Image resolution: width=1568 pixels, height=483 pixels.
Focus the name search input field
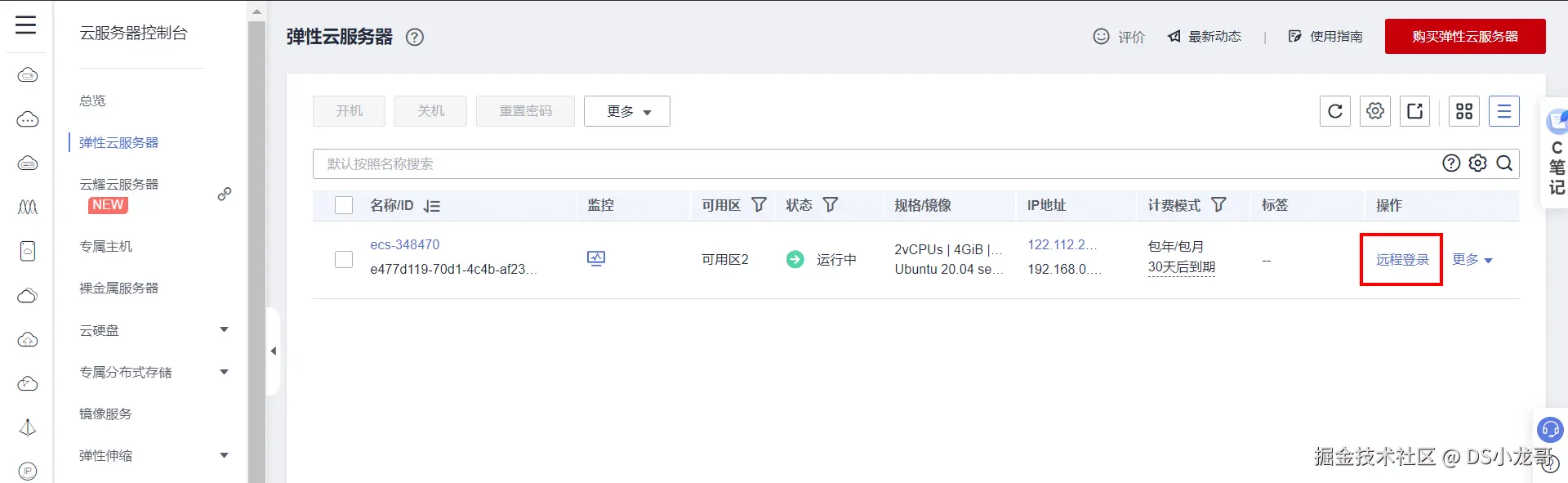(874, 163)
